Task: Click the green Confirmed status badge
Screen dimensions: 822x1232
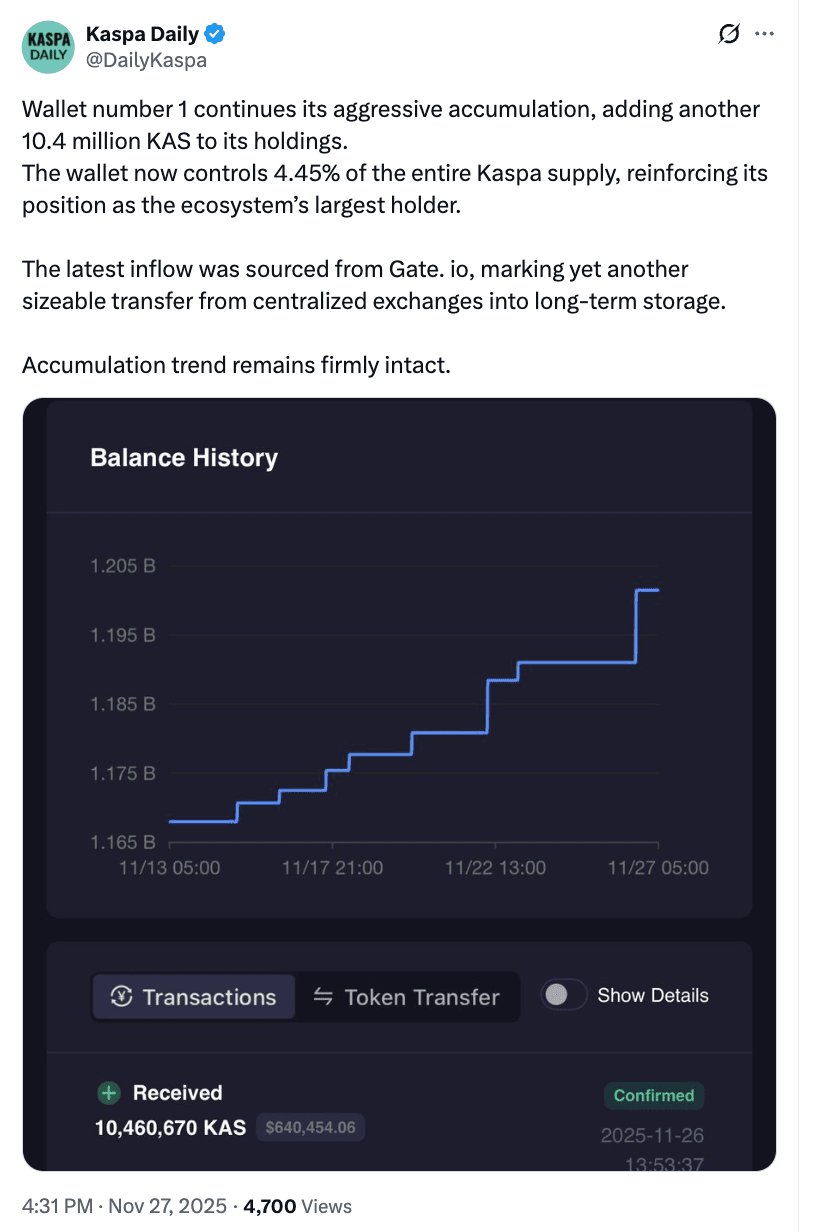Action: pos(654,1095)
